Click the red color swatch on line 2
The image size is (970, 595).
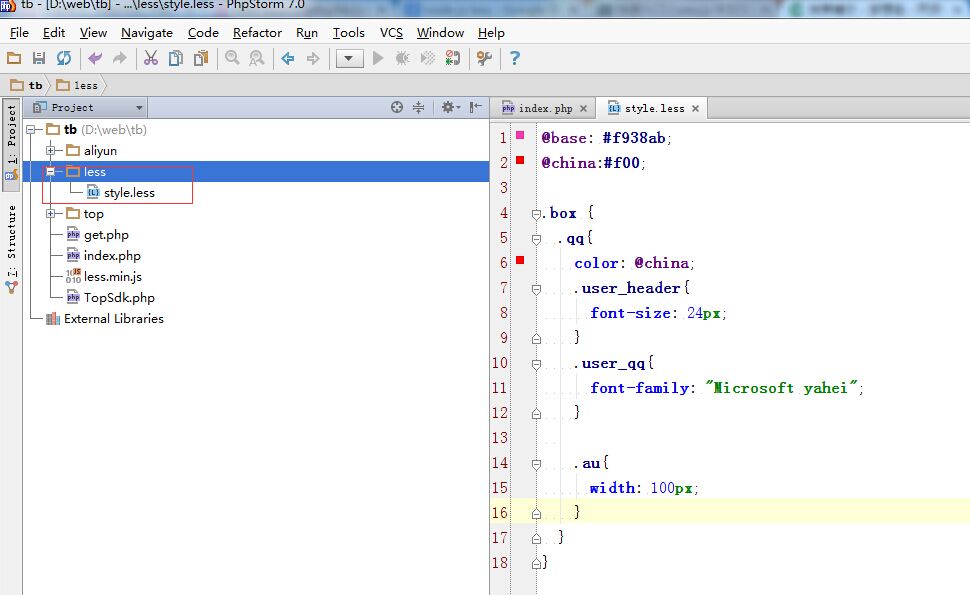point(520,160)
